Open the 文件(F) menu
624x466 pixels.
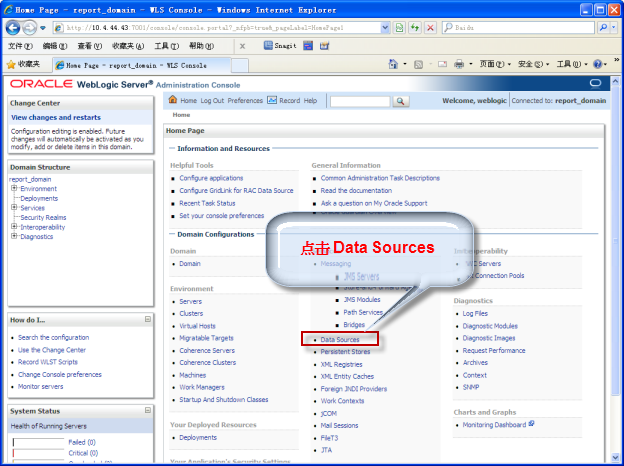(x=20, y=46)
